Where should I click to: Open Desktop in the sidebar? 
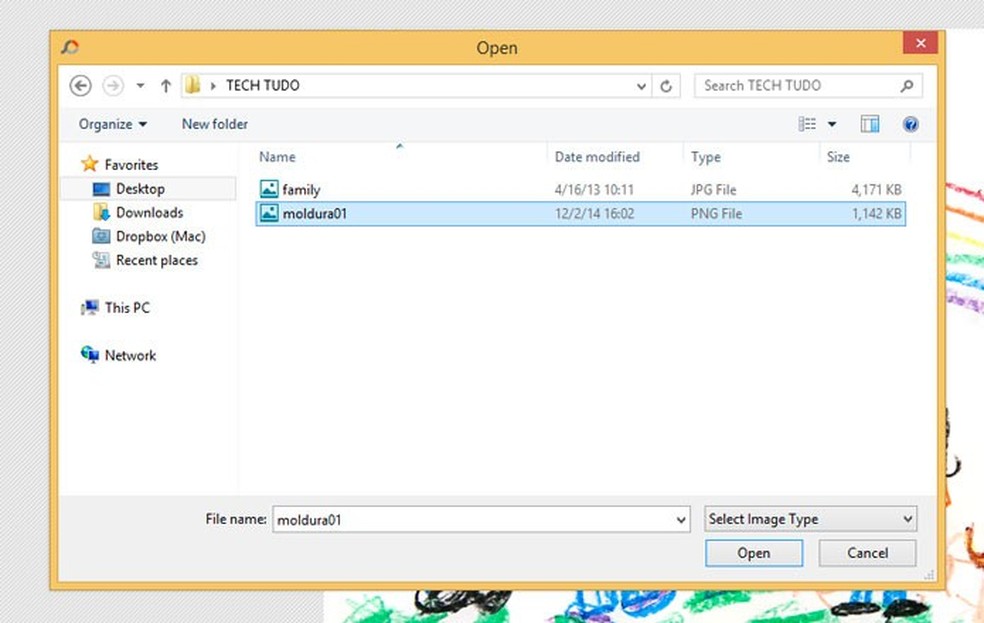(140, 189)
